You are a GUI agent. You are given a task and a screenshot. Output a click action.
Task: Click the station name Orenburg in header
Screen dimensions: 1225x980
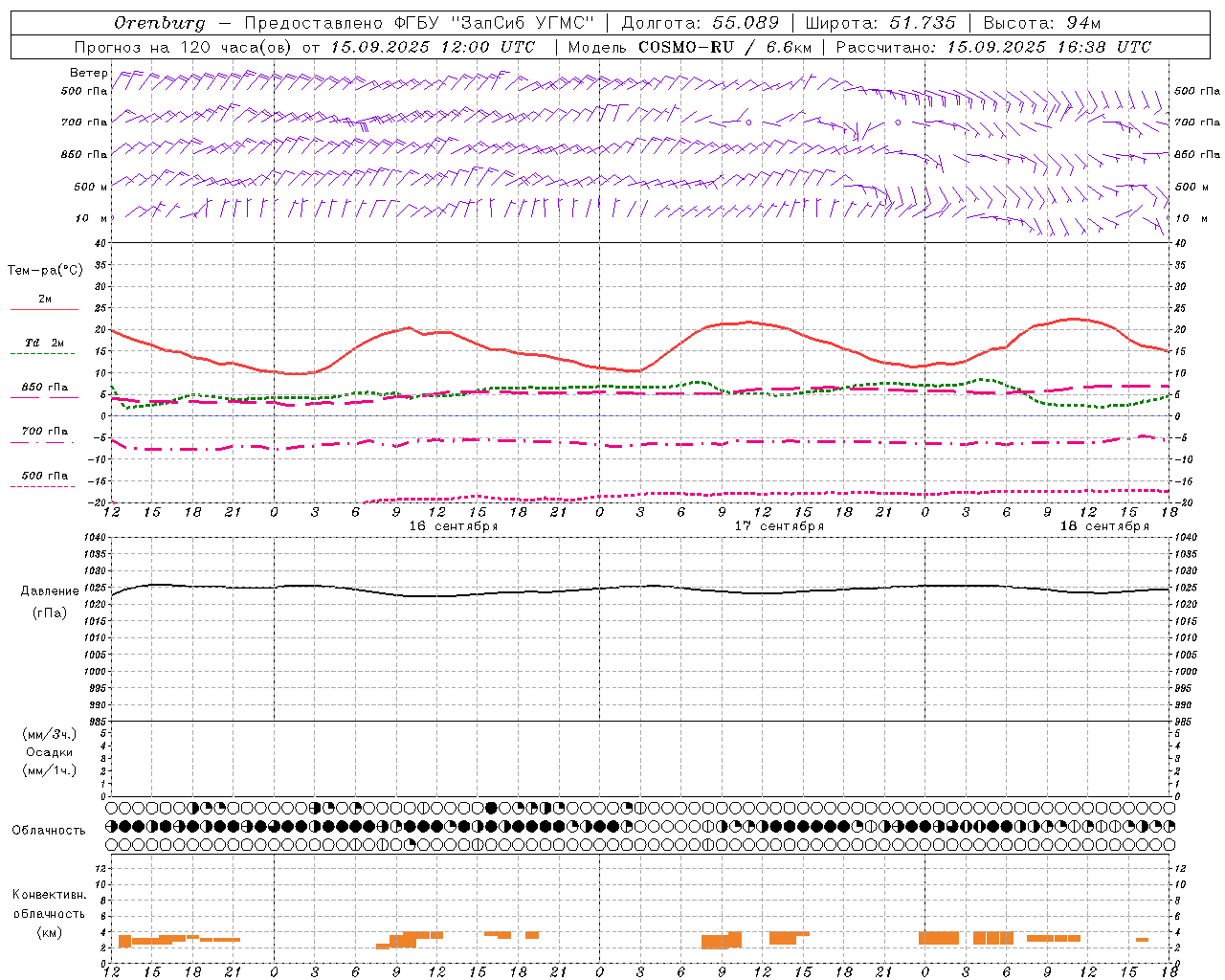tap(159, 23)
